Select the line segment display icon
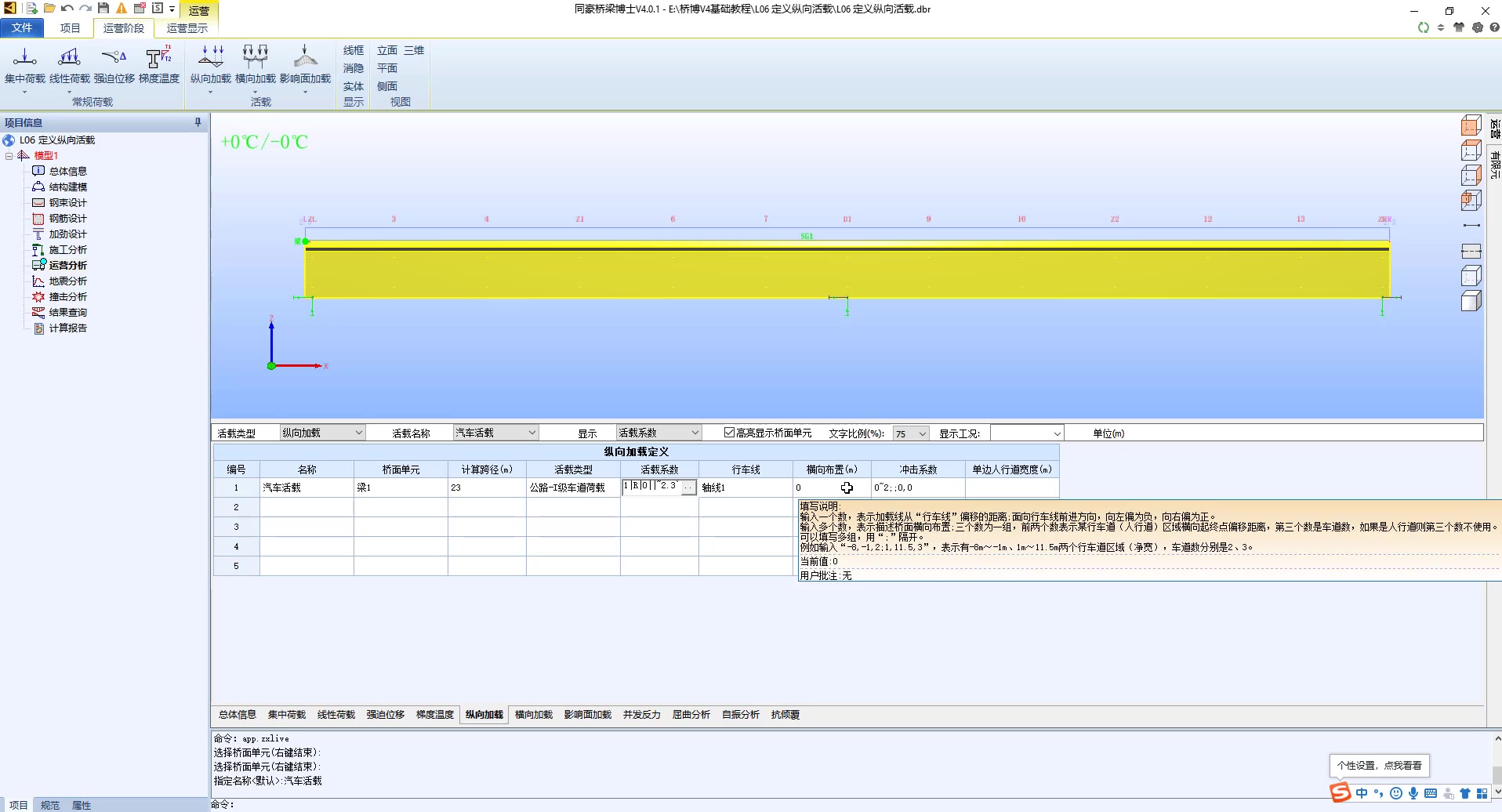Image resolution: width=1502 pixels, height=812 pixels. pos(1471,226)
